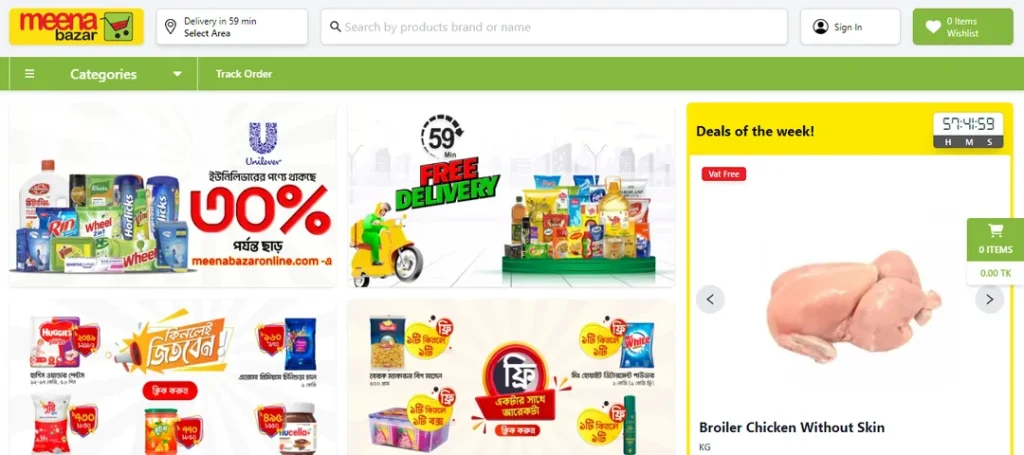Image resolution: width=1024 pixels, height=455 pixels.
Task: Open the 59 min Free Delivery banner
Action: tap(511, 196)
